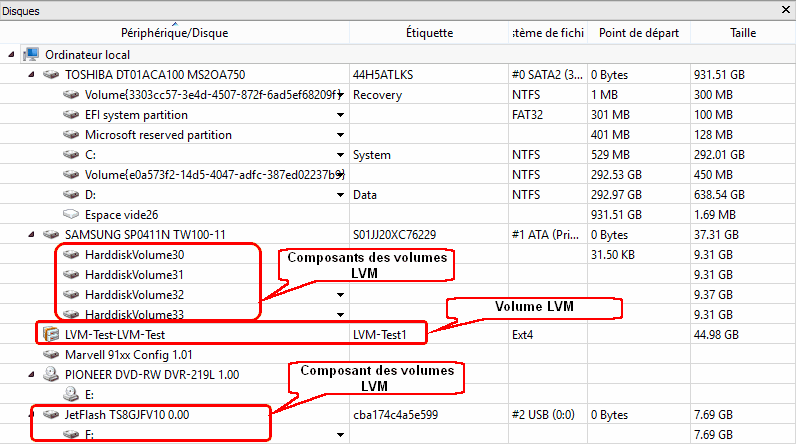Image resolution: width=796 pixels, height=444 pixels.
Task: Click the Étiquette column header
Action: [430, 33]
